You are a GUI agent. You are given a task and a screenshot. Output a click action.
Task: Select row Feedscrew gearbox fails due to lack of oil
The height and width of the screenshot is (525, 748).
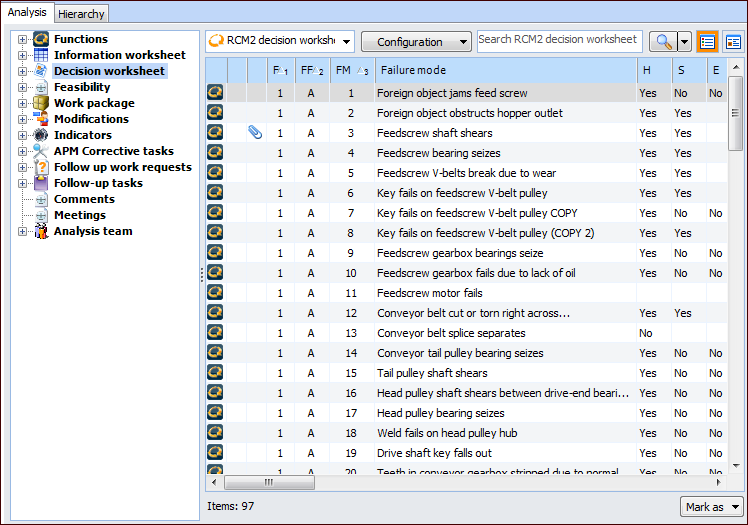click(467, 273)
